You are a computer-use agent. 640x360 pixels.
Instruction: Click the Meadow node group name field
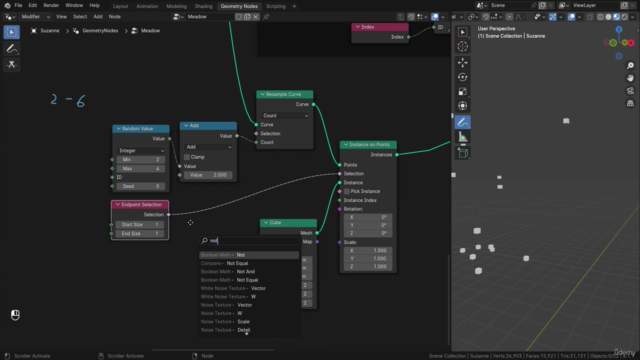[x=211, y=17]
